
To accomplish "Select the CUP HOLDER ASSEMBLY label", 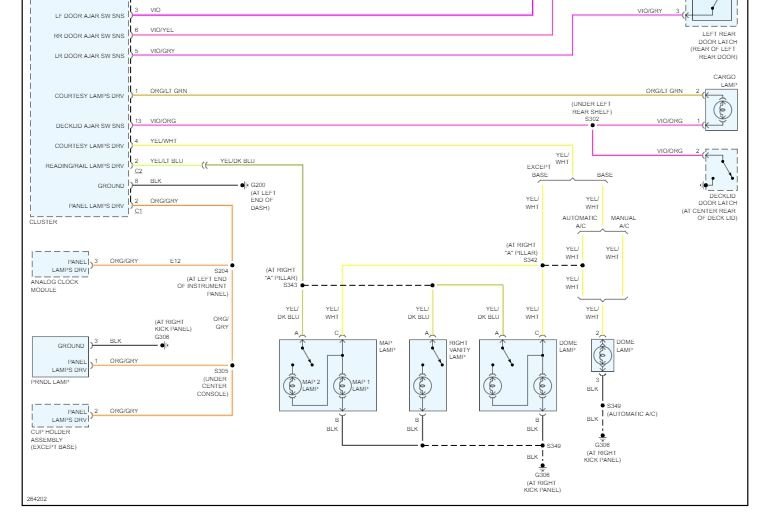I will point(53,439).
